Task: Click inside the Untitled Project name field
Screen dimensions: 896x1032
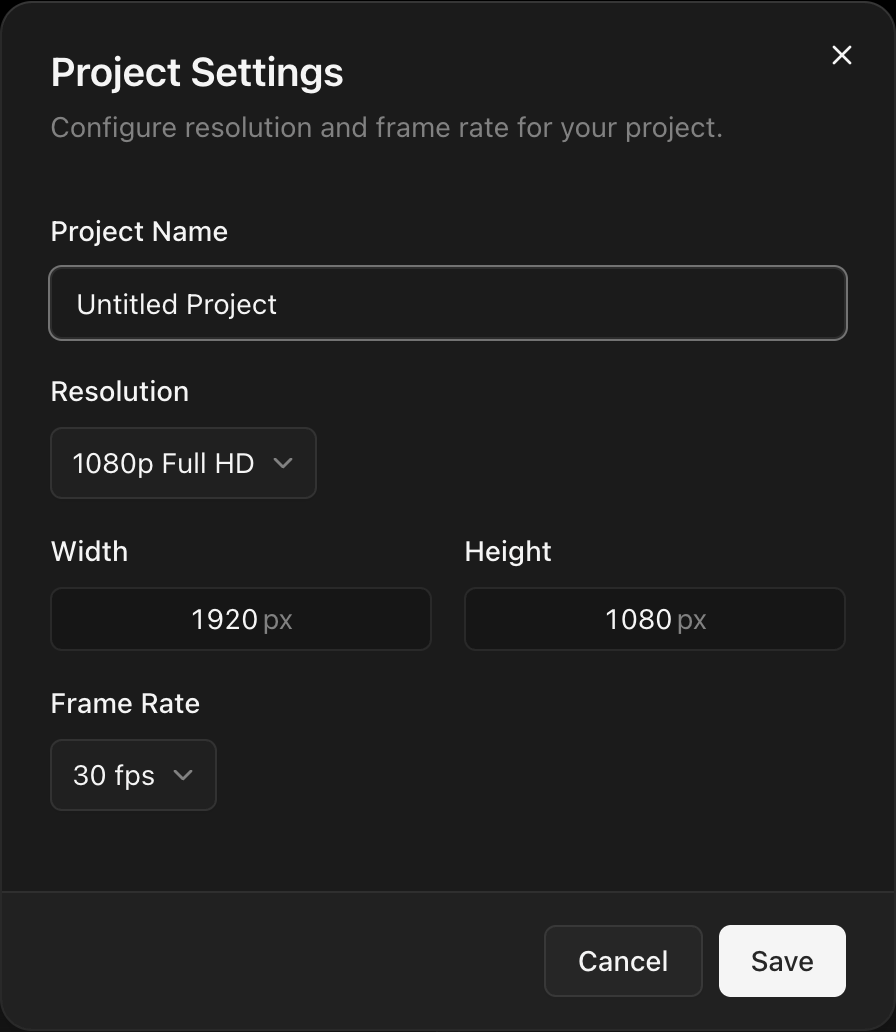Action: click(448, 303)
